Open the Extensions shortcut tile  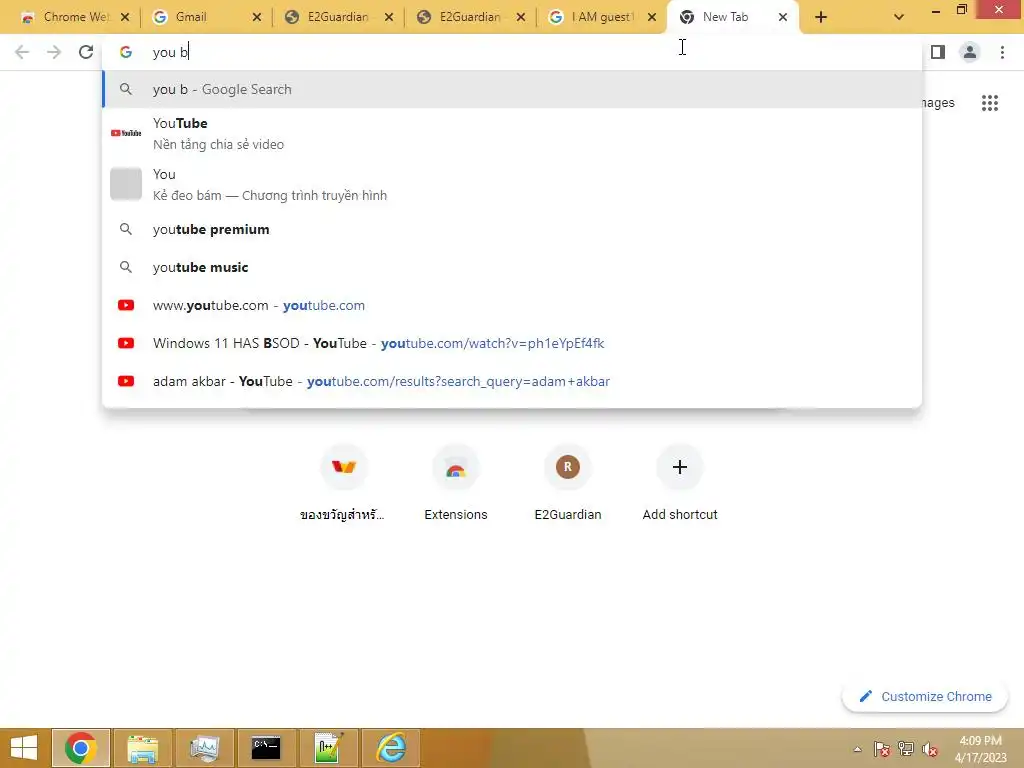click(x=456, y=484)
